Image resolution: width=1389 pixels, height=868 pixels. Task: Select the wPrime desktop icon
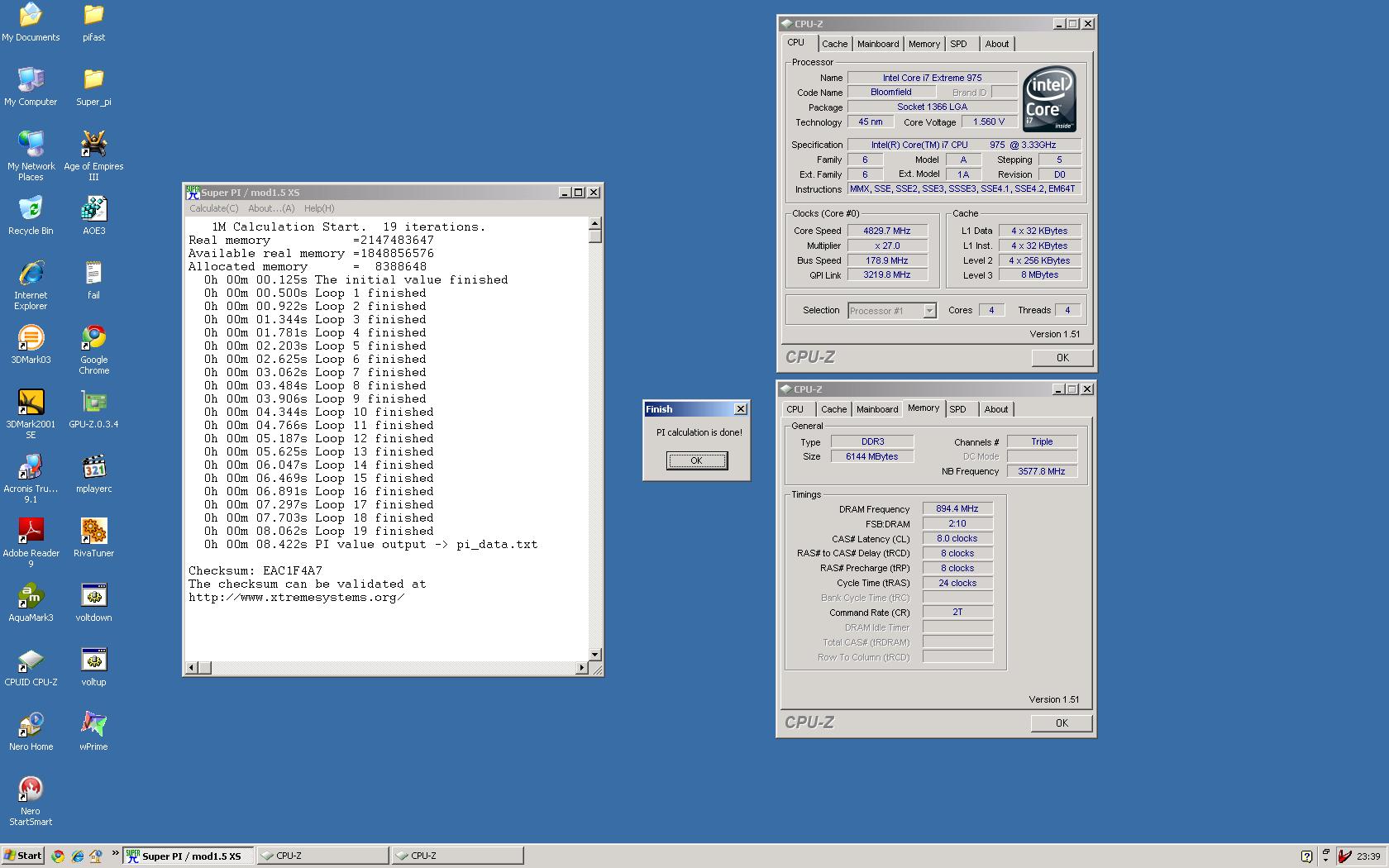[93, 732]
